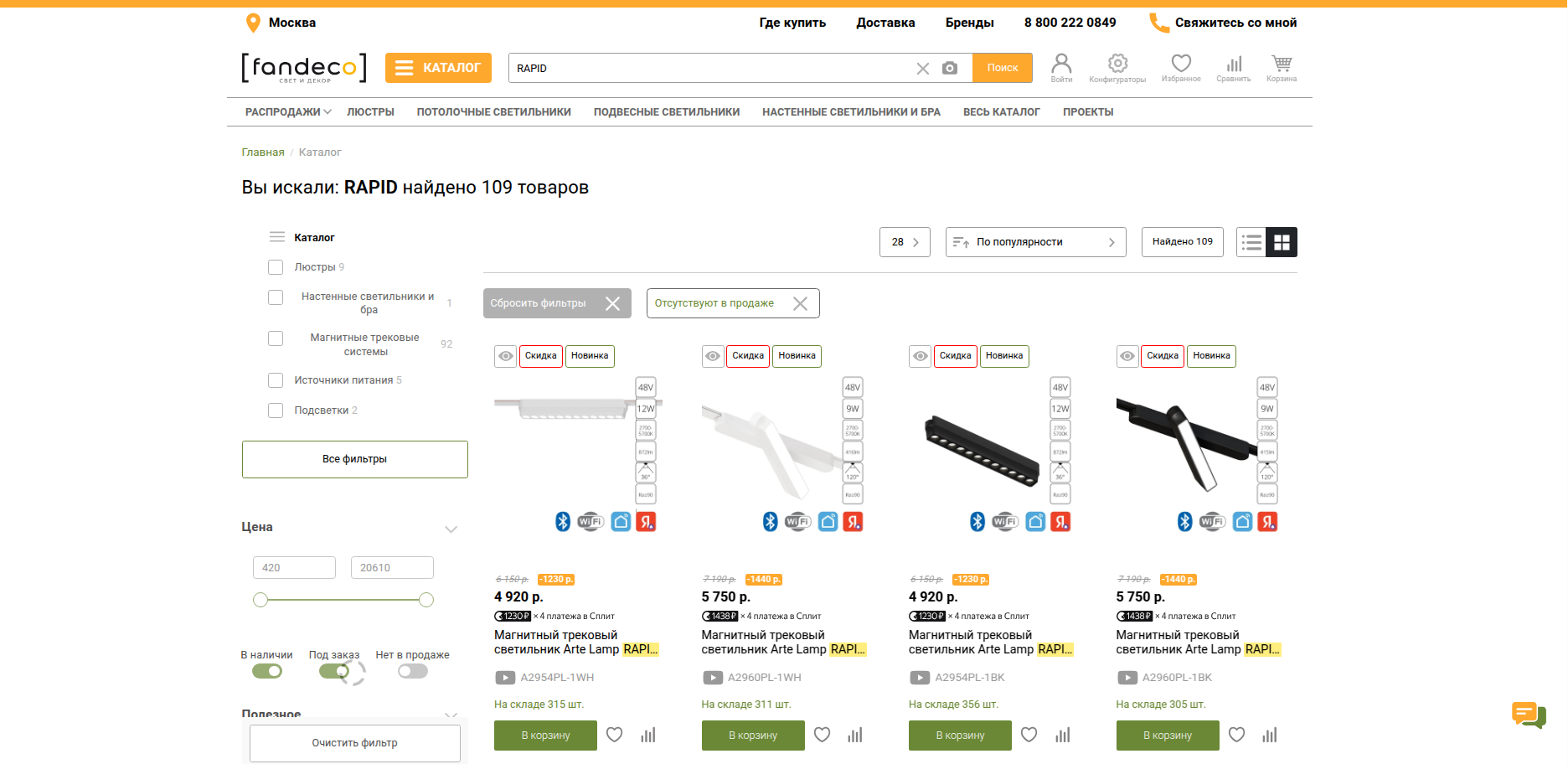The image size is (1568, 764).
Task: Switch to grid view layout
Action: (1282, 242)
